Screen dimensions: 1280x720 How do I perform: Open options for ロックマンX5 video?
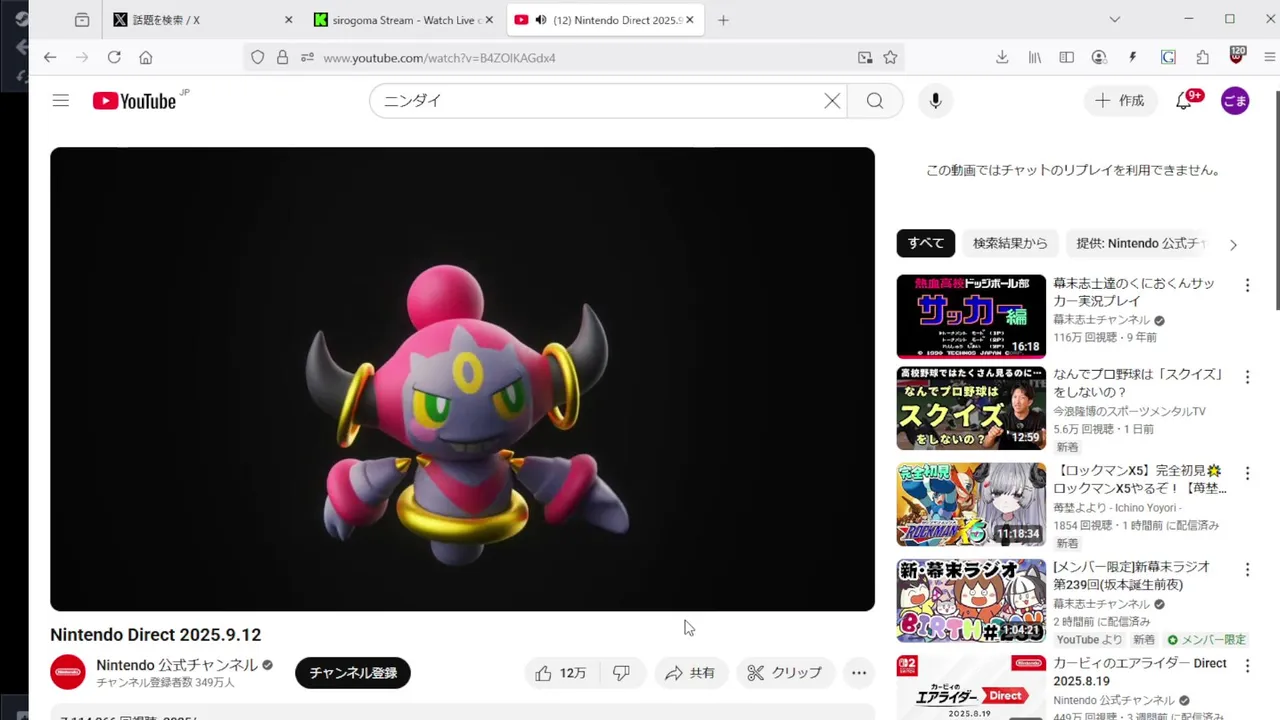[x=1247, y=472]
